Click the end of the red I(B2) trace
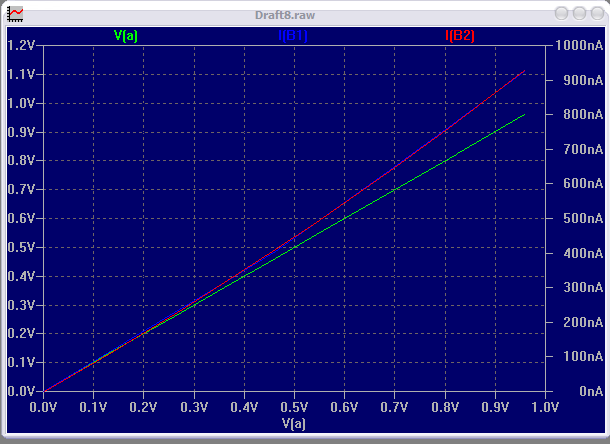 [525, 72]
